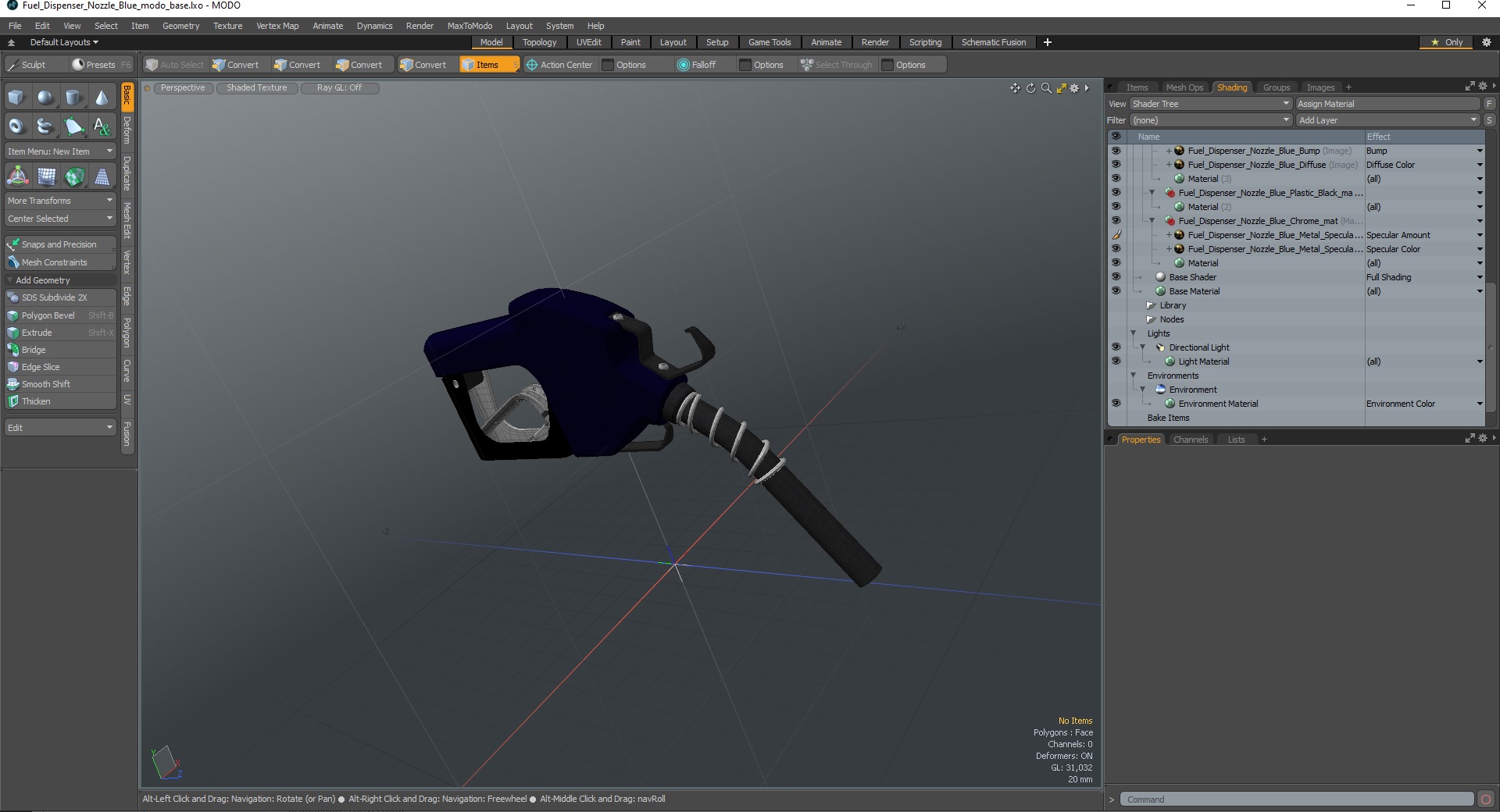1500x812 pixels.
Task: Expand the More Transforms dropdown
Action: tap(60, 201)
